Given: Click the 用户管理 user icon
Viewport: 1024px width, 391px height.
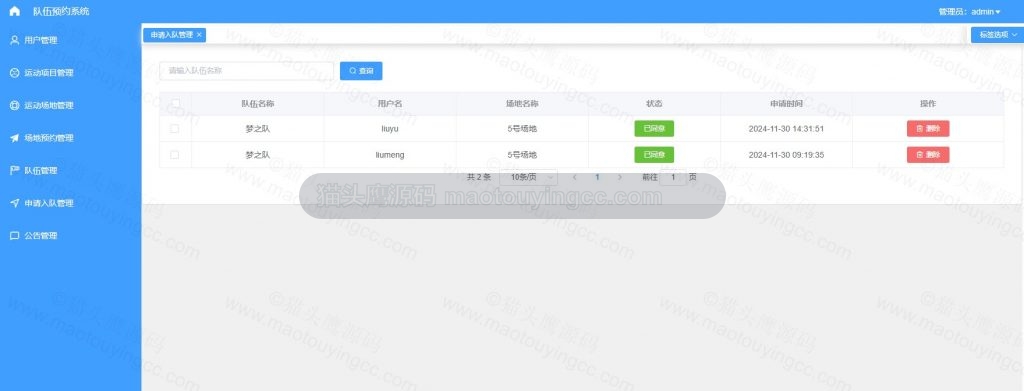Looking at the screenshot, I should tap(14, 40).
